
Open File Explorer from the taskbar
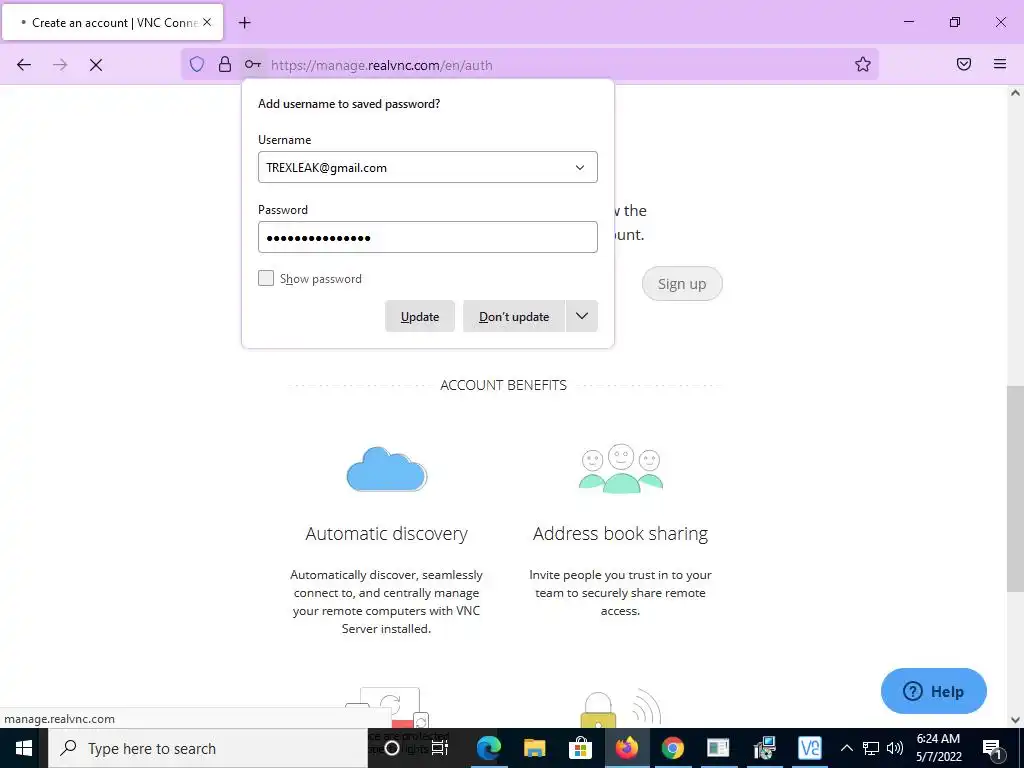534,748
